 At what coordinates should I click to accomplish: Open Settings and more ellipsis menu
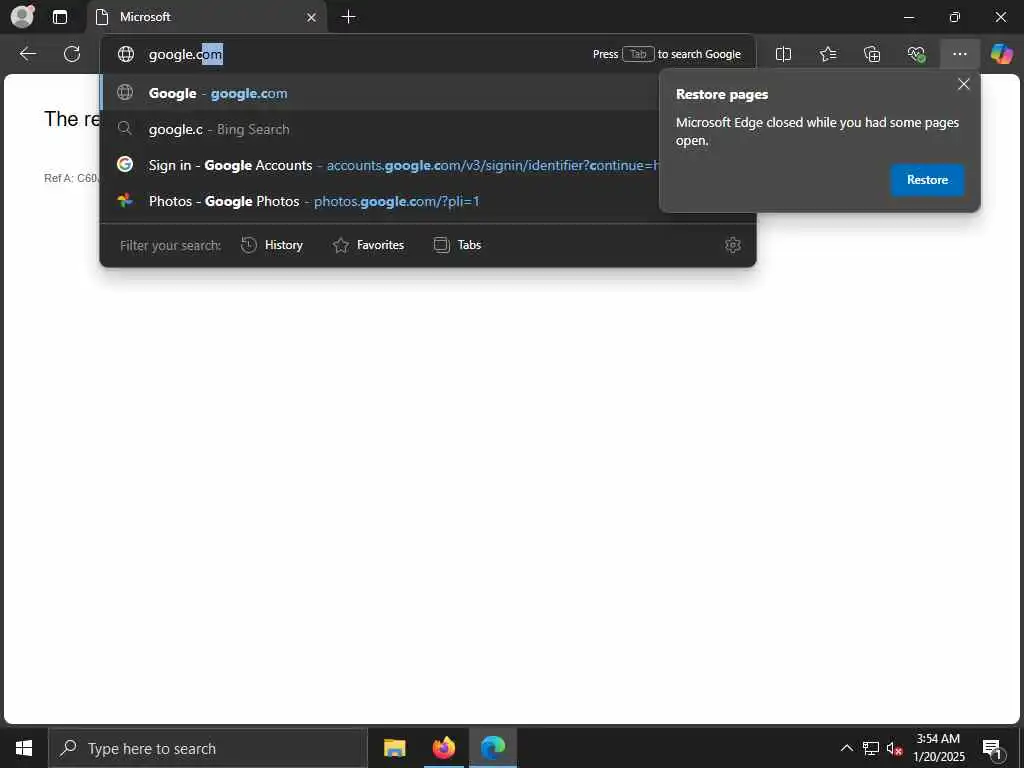pyautogui.click(x=959, y=54)
